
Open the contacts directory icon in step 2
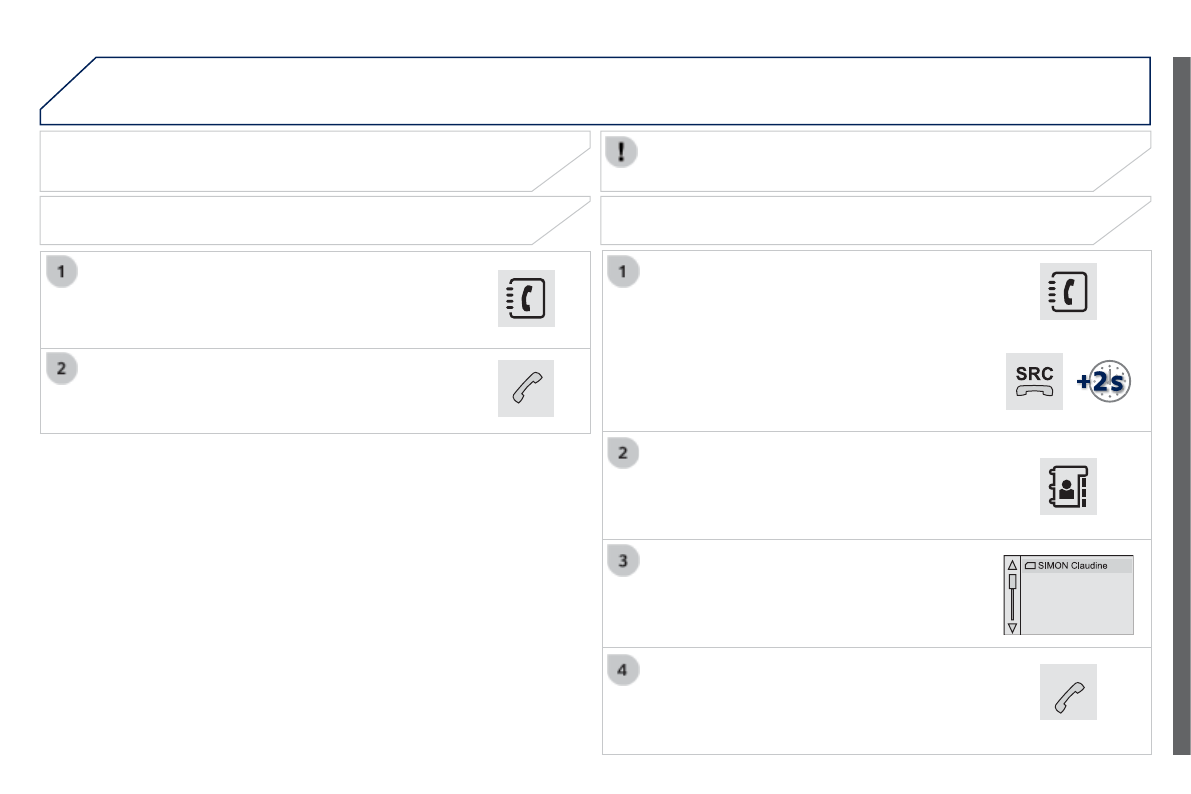(x=1068, y=487)
